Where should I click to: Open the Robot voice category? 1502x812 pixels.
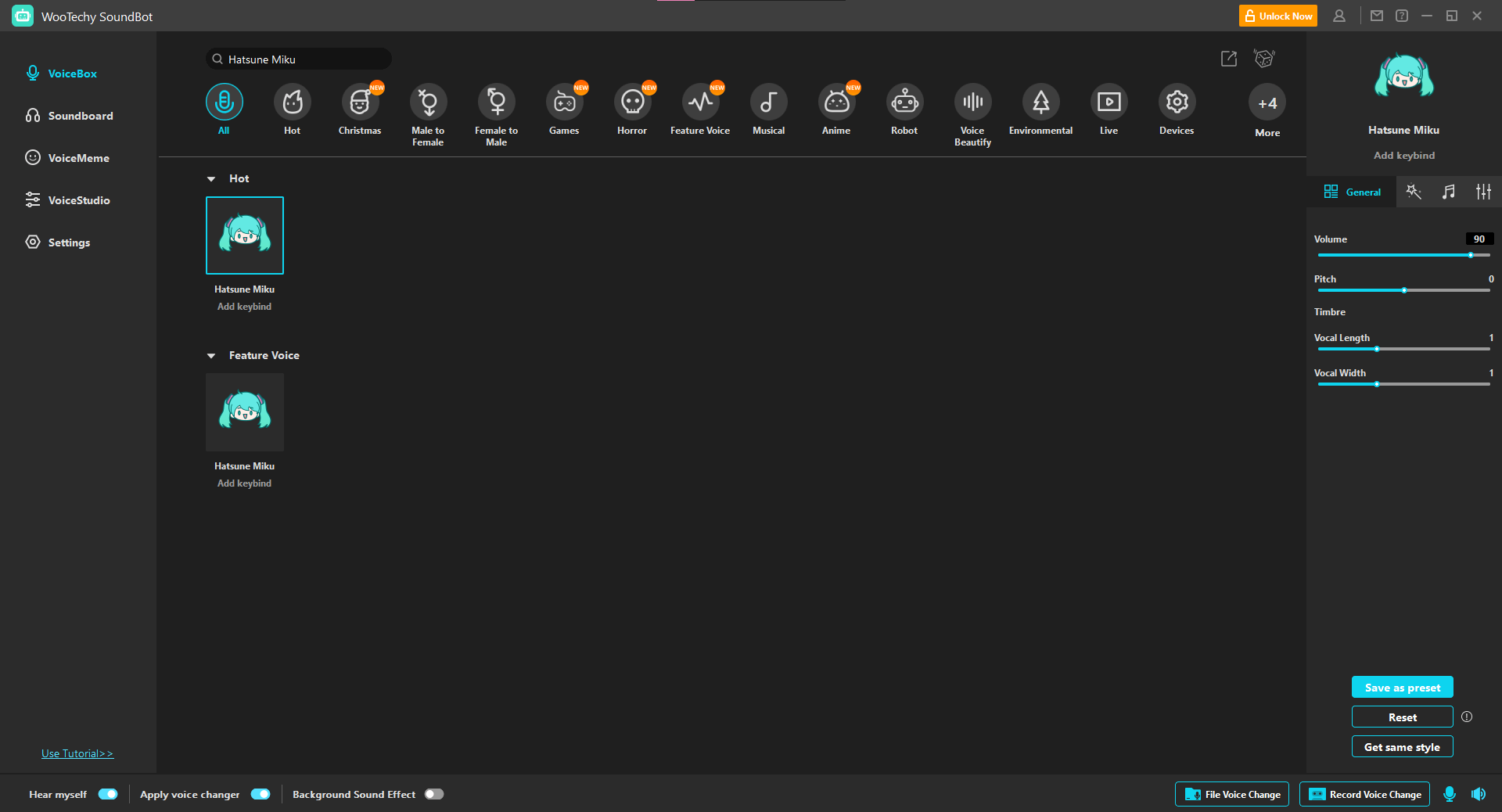click(904, 102)
